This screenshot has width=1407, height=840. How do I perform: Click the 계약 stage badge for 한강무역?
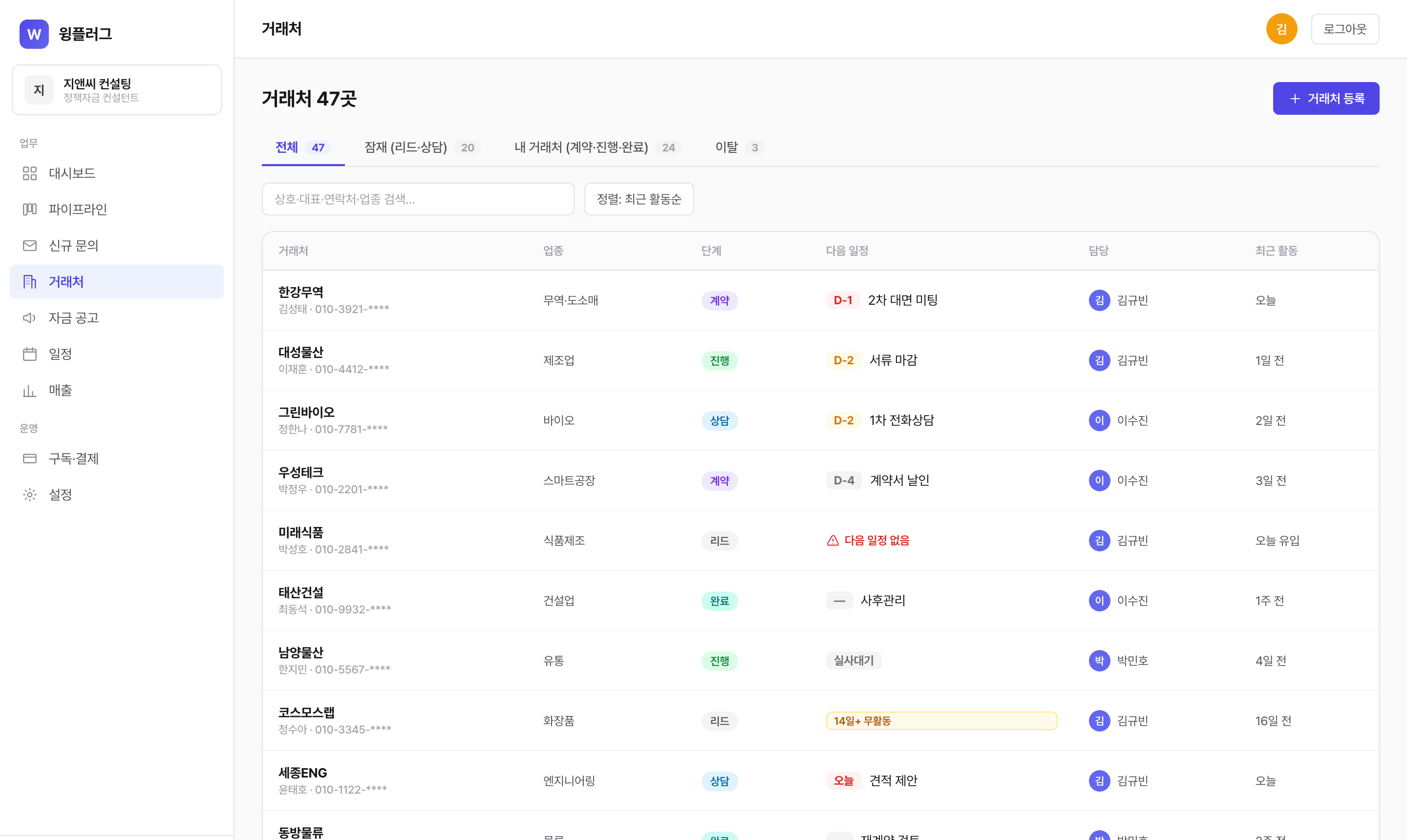[719, 300]
